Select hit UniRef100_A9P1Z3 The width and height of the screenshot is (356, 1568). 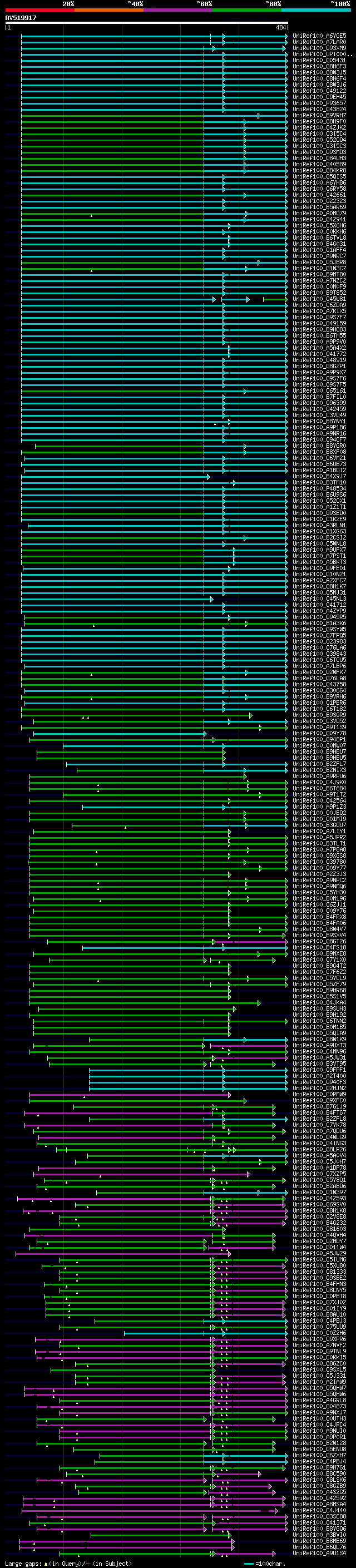319,807
